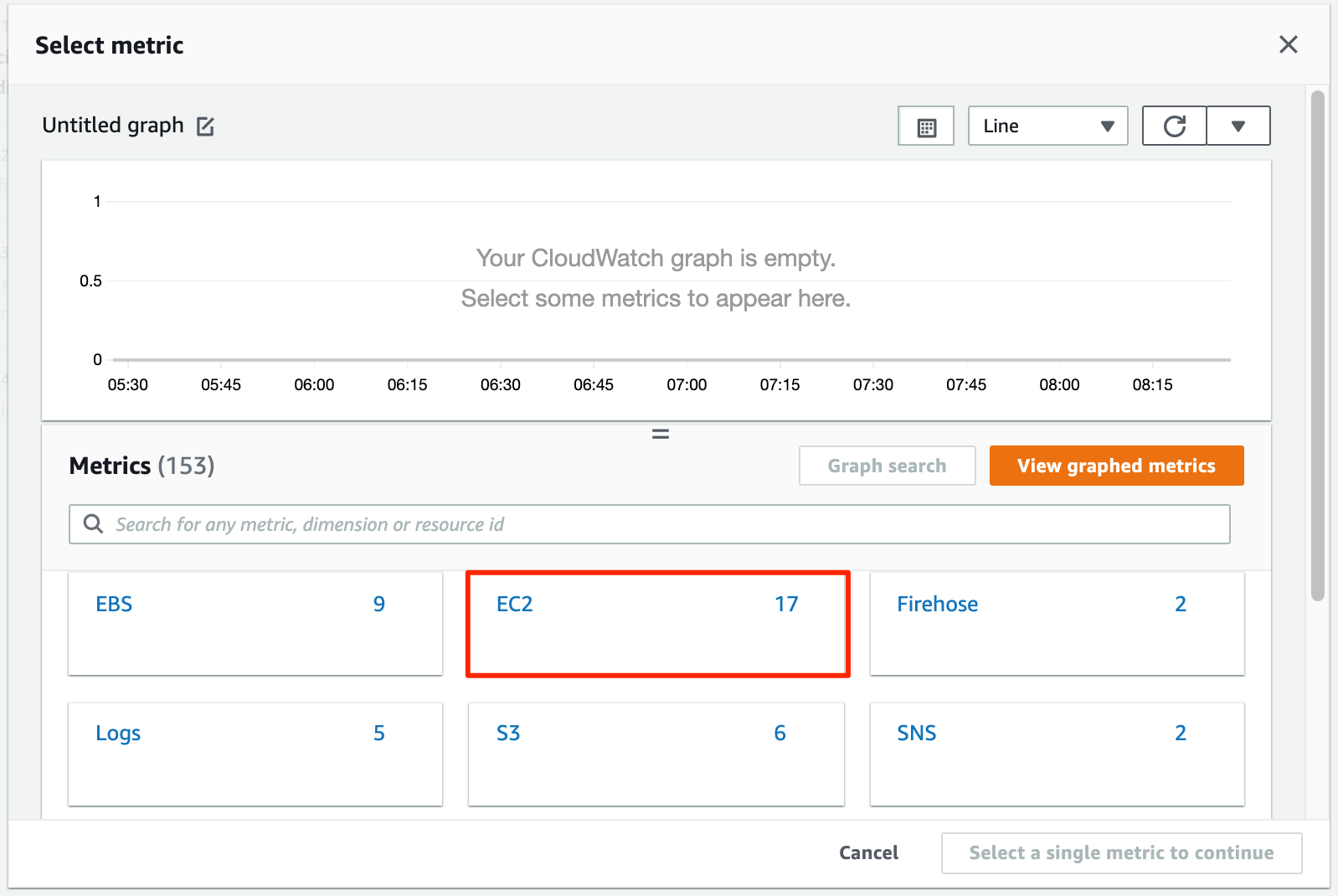Click the EC2 count value 17
Screen dimensions: 1338x896
tap(786, 604)
